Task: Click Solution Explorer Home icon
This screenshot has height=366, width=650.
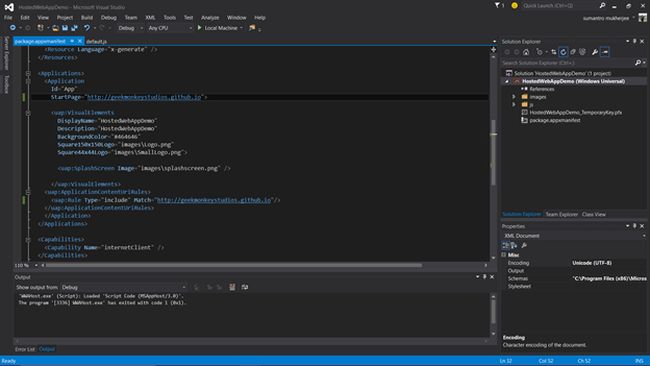Action: [526, 52]
